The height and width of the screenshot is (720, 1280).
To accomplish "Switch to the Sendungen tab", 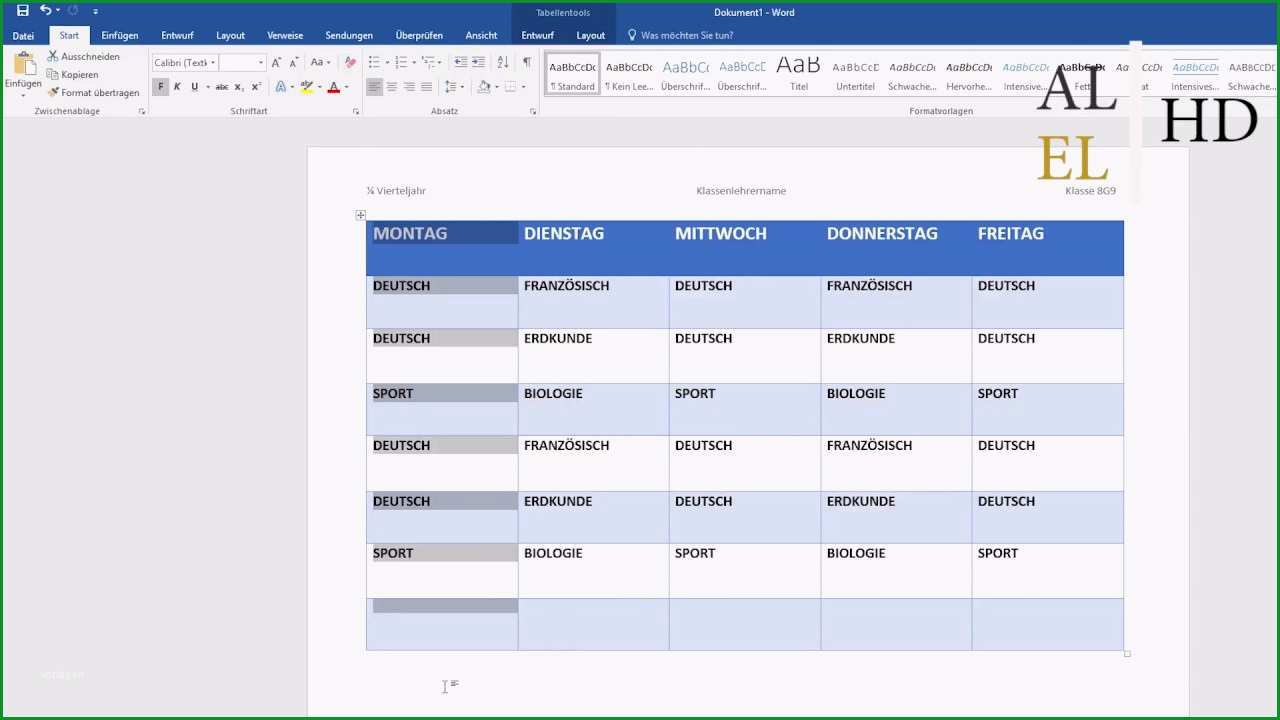I will click(349, 35).
